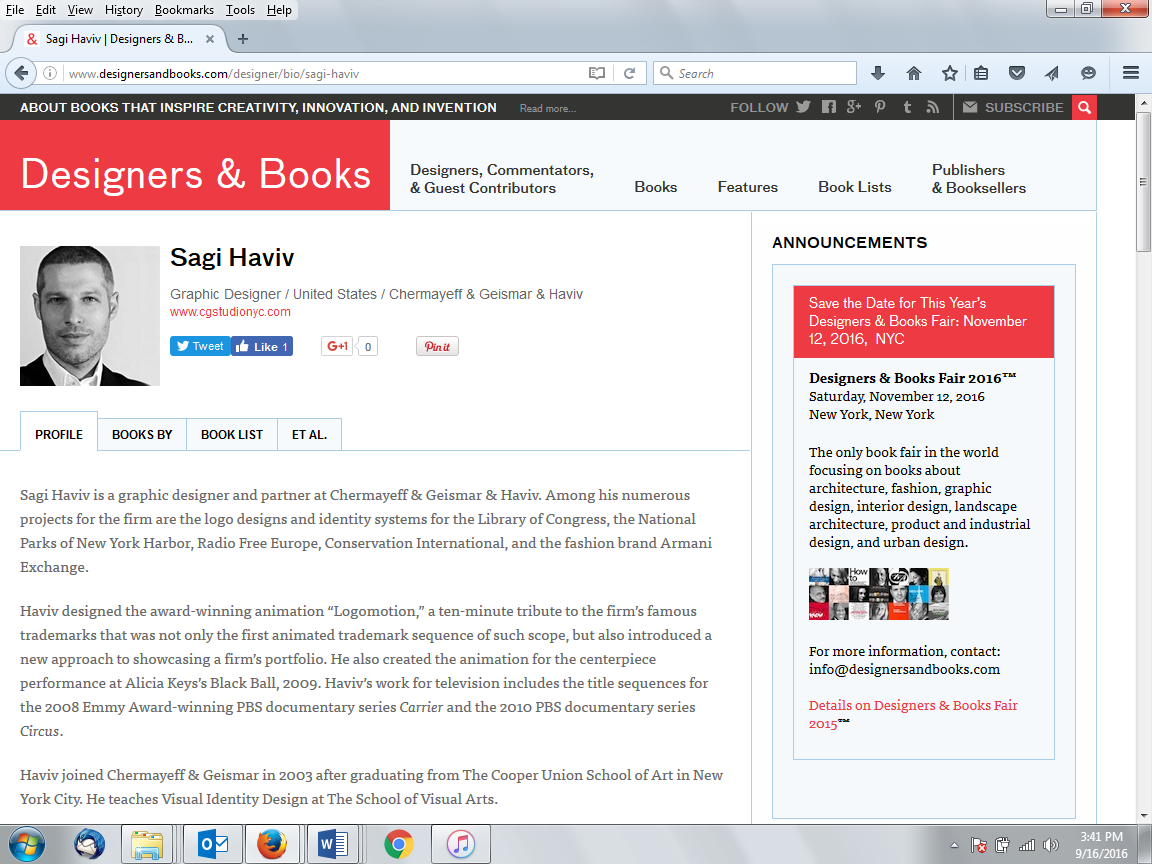Click the Read more... link in top bar
Image resolution: width=1152 pixels, height=864 pixels.
point(547,108)
